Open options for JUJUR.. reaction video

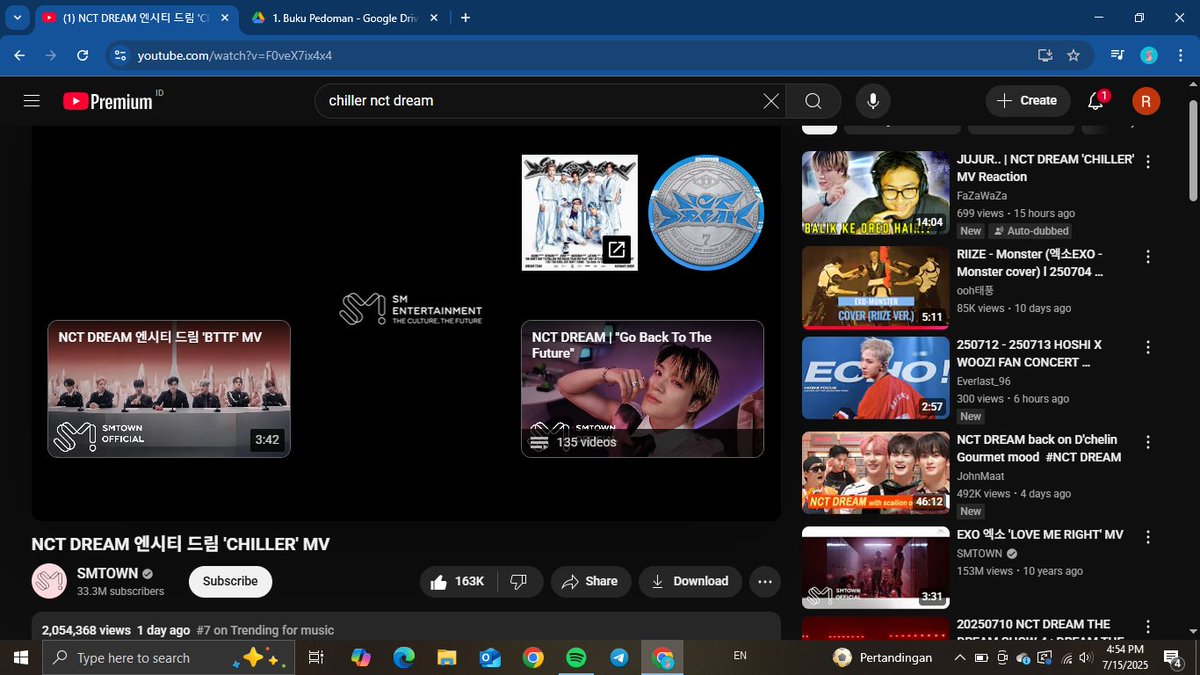click(x=1148, y=161)
